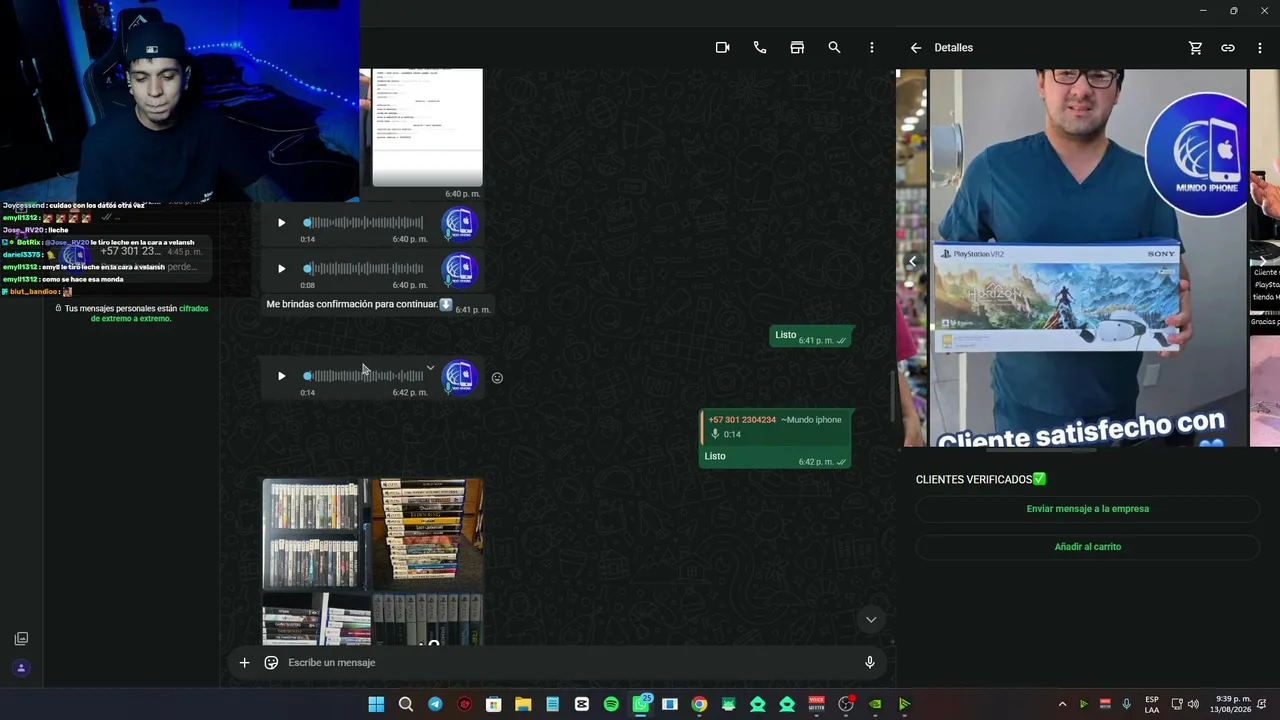Select the 'CLIENTES VERIFICADOS' product title
This screenshot has width=1280, height=720.
click(981, 480)
